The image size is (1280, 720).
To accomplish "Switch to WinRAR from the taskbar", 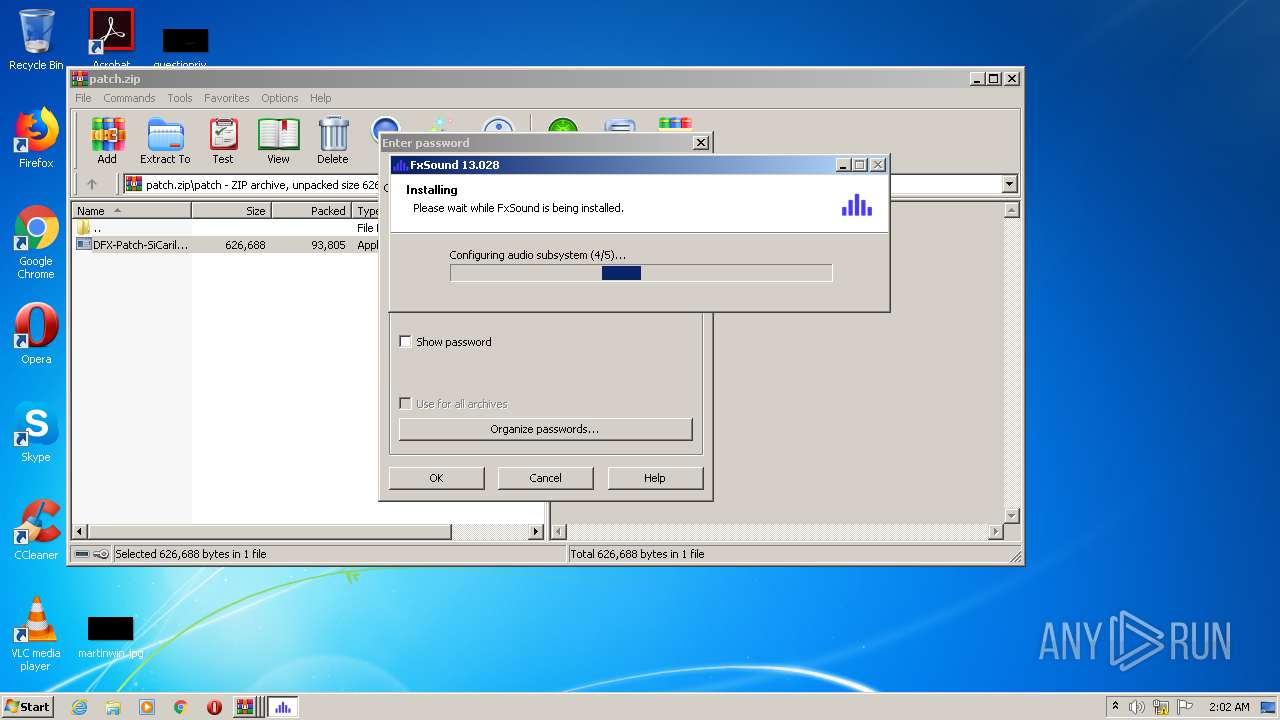I will click(246, 707).
